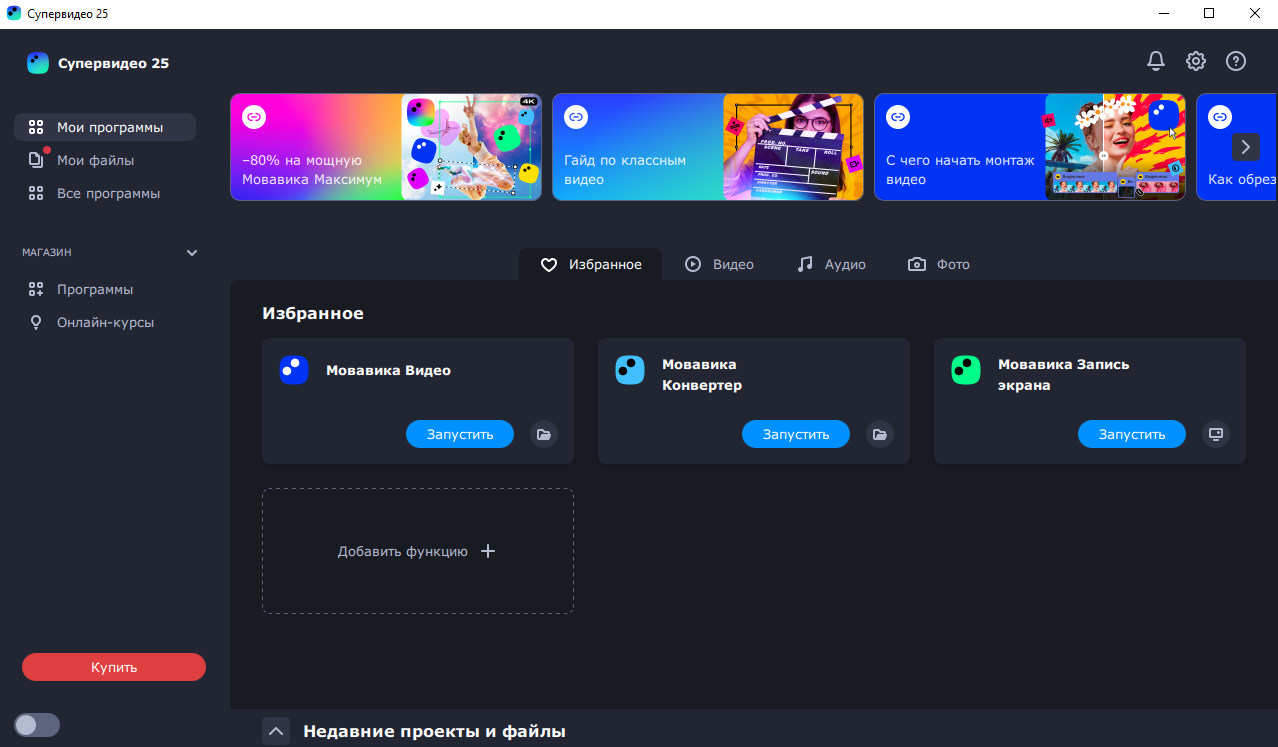
Task: Open the Гайд по классным видео banner
Action: pyautogui.click(x=707, y=147)
